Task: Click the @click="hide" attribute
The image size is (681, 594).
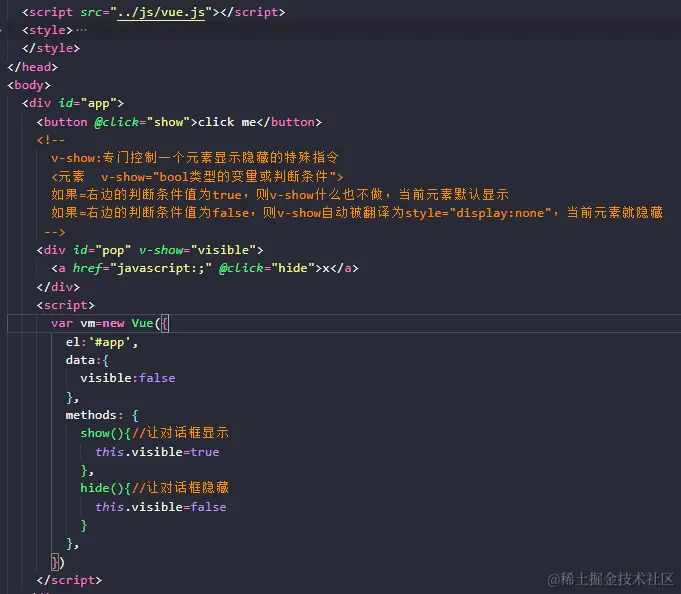Action: point(267,268)
